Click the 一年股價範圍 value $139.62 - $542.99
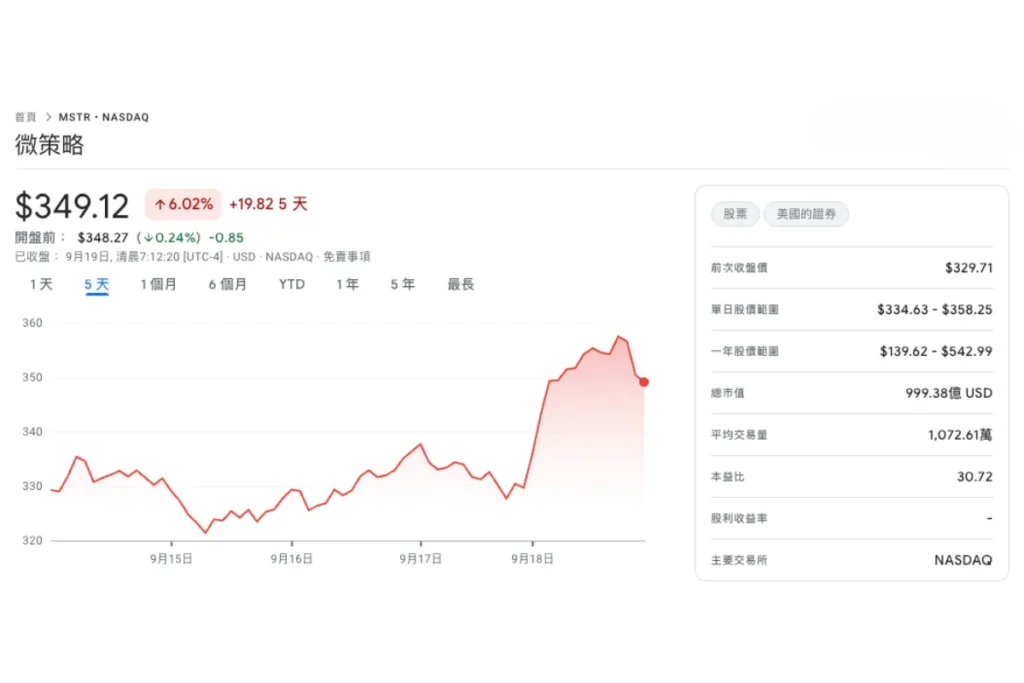This screenshot has height=683, width=1024. pyautogui.click(x=936, y=351)
